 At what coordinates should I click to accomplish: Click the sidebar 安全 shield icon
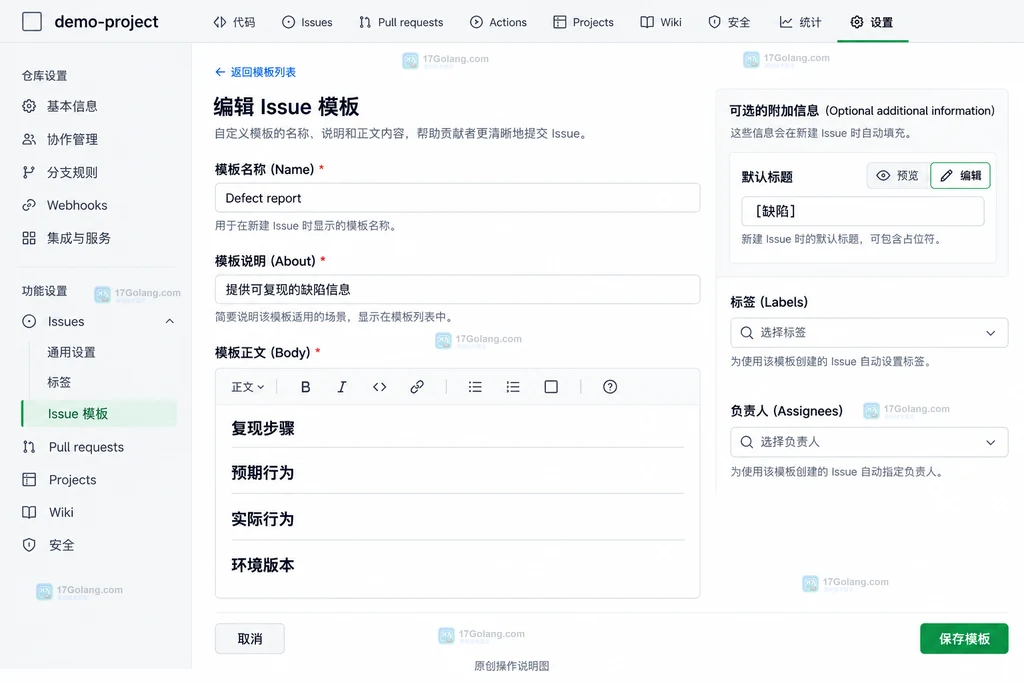pos(29,545)
